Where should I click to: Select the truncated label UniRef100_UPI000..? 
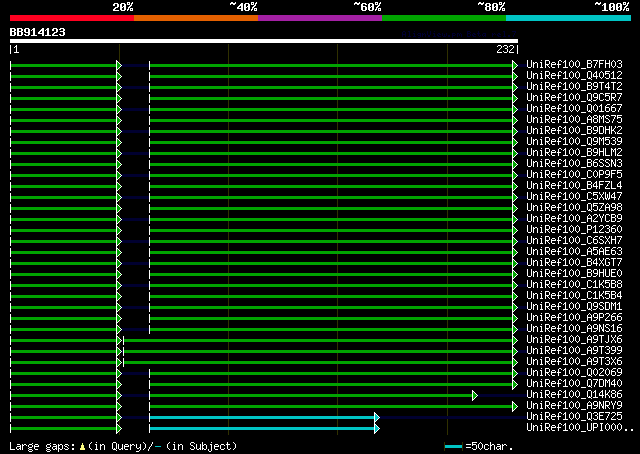pyautogui.click(x=580, y=428)
